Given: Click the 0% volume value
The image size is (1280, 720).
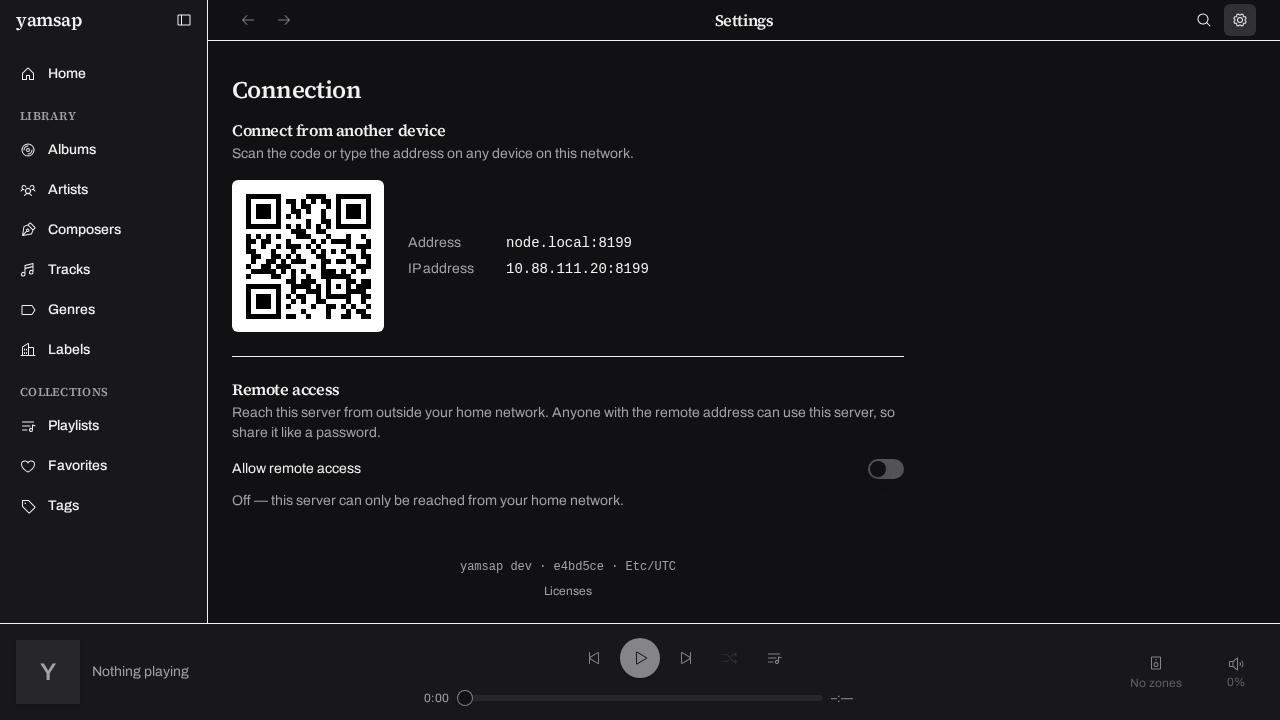Looking at the screenshot, I should pyautogui.click(x=1236, y=683).
